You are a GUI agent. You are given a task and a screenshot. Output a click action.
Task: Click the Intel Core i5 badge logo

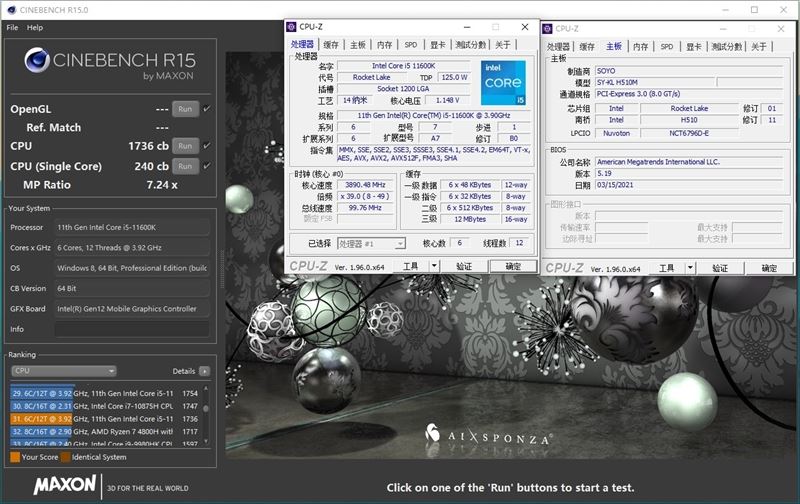pos(503,83)
